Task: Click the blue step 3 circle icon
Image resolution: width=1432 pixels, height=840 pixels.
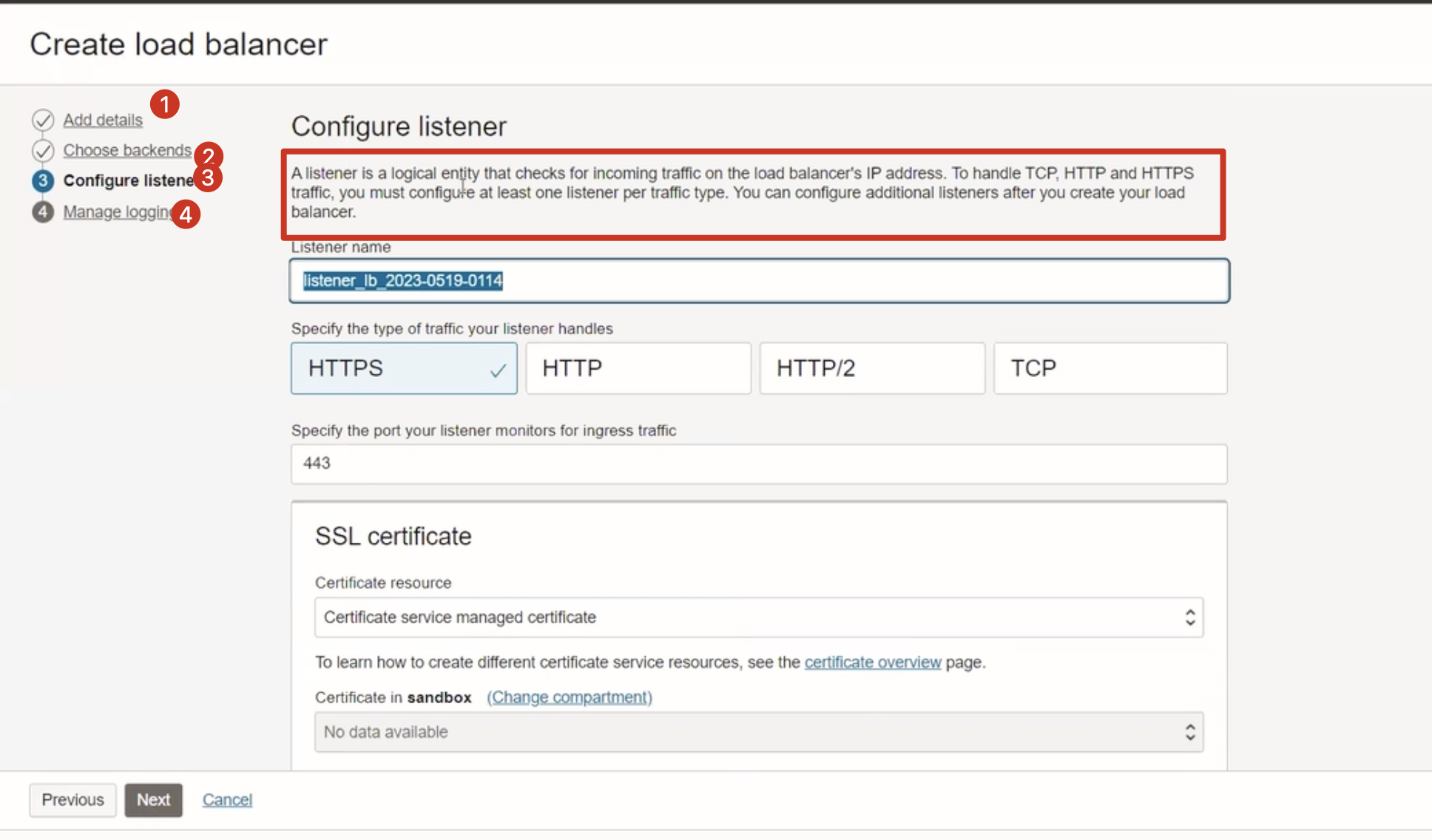Action: coord(43,181)
